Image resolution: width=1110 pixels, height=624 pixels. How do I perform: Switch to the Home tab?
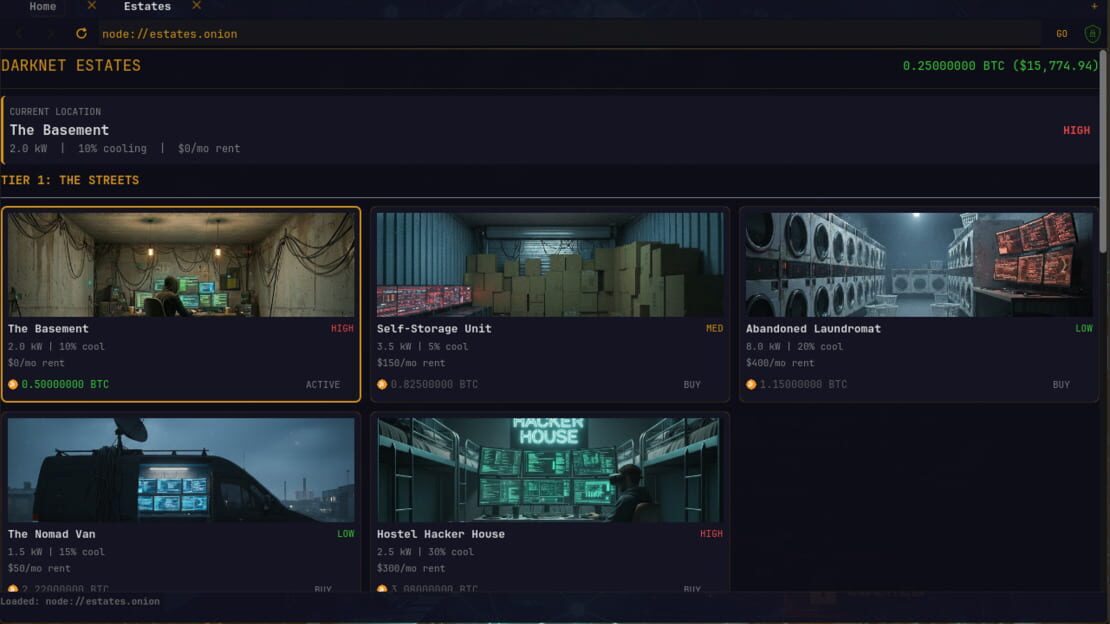coord(42,6)
